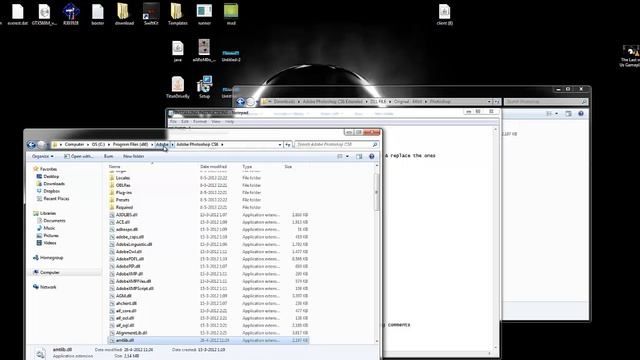Open Videos library
640x360 pixels.
click(x=50, y=243)
